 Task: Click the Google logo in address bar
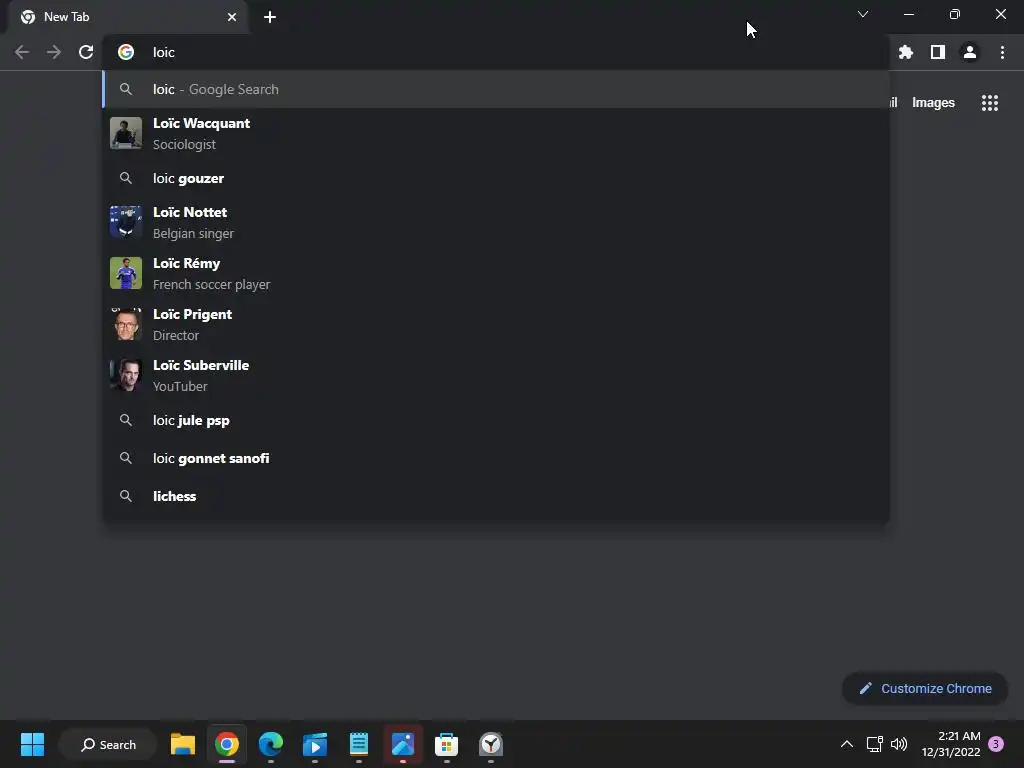point(126,52)
